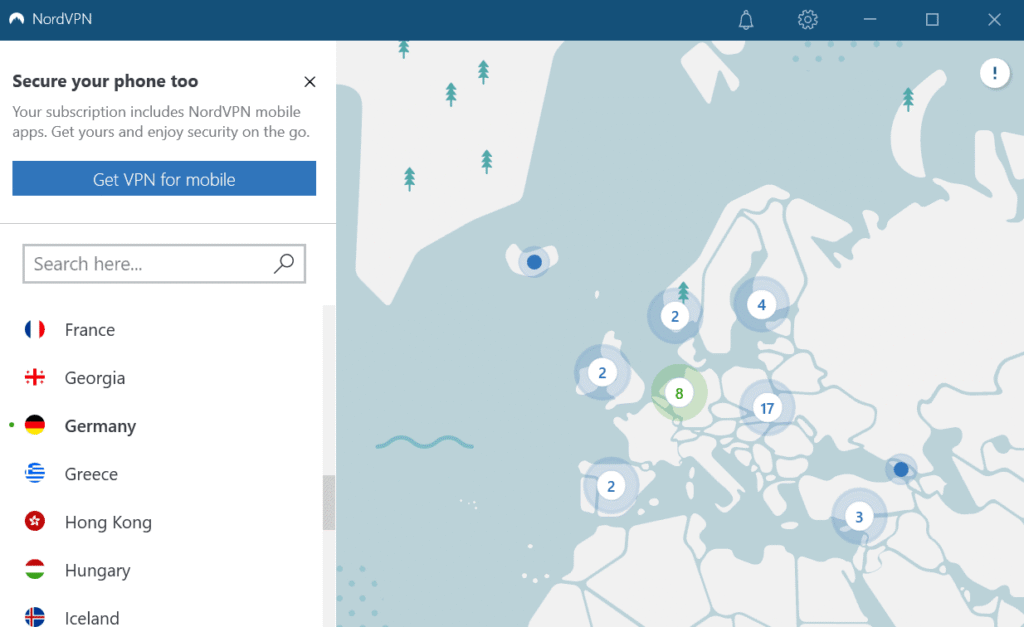This screenshot has height=627, width=1024.
Task: Click Get VPN for mobile
Action: (163, 178)
